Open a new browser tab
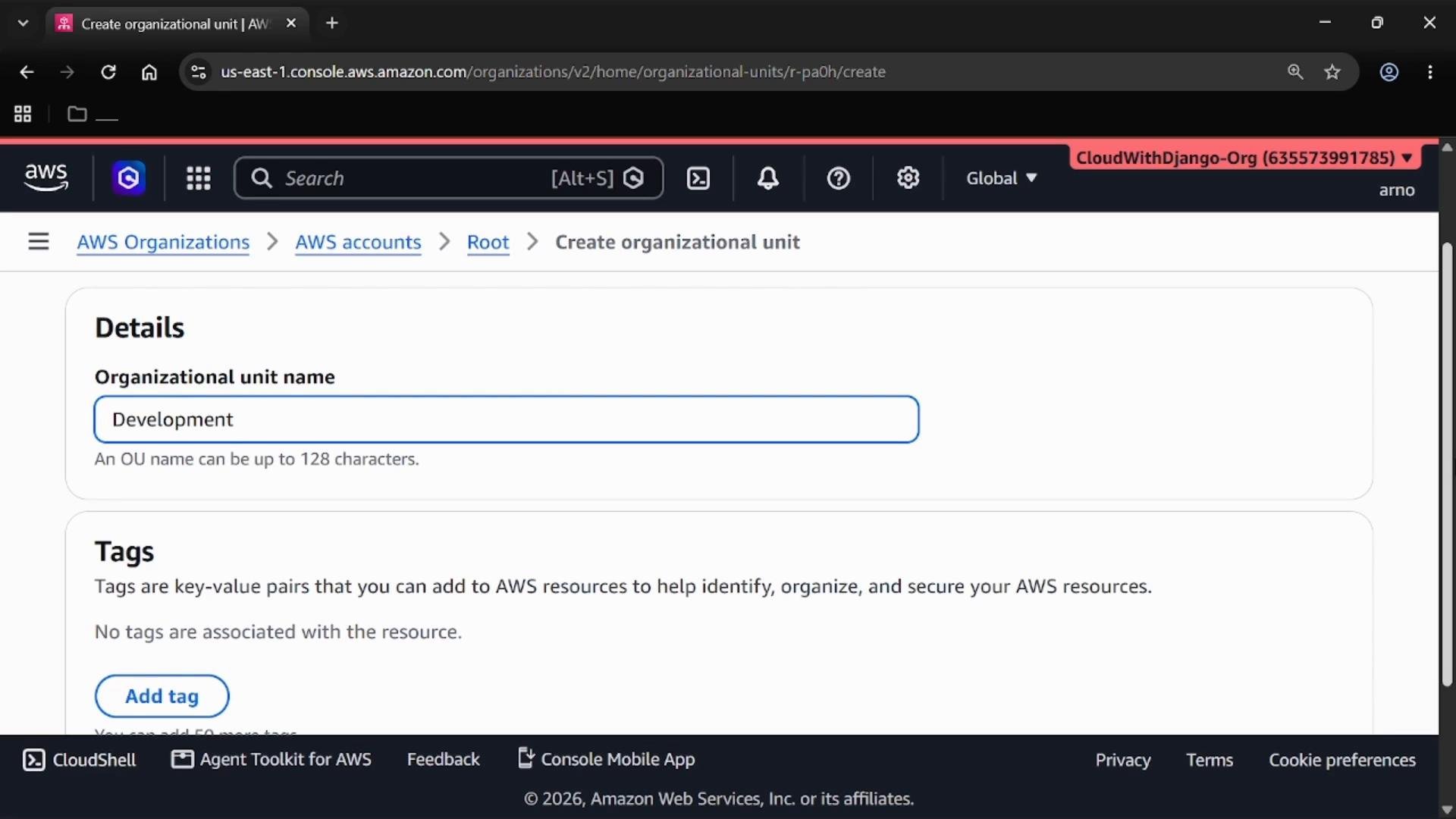This screenshot has height=819, width=1456. 331,24
